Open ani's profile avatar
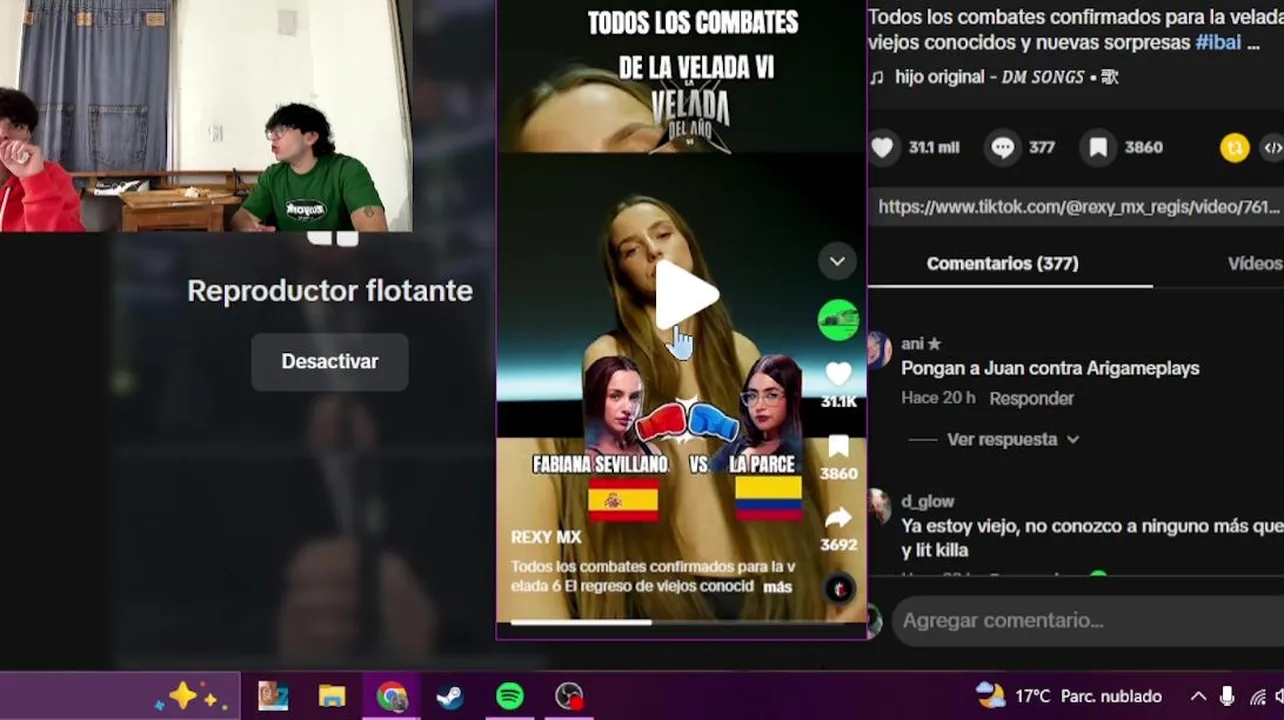The width and height of the screenshot is (1284, 720). tap(879, 350)
